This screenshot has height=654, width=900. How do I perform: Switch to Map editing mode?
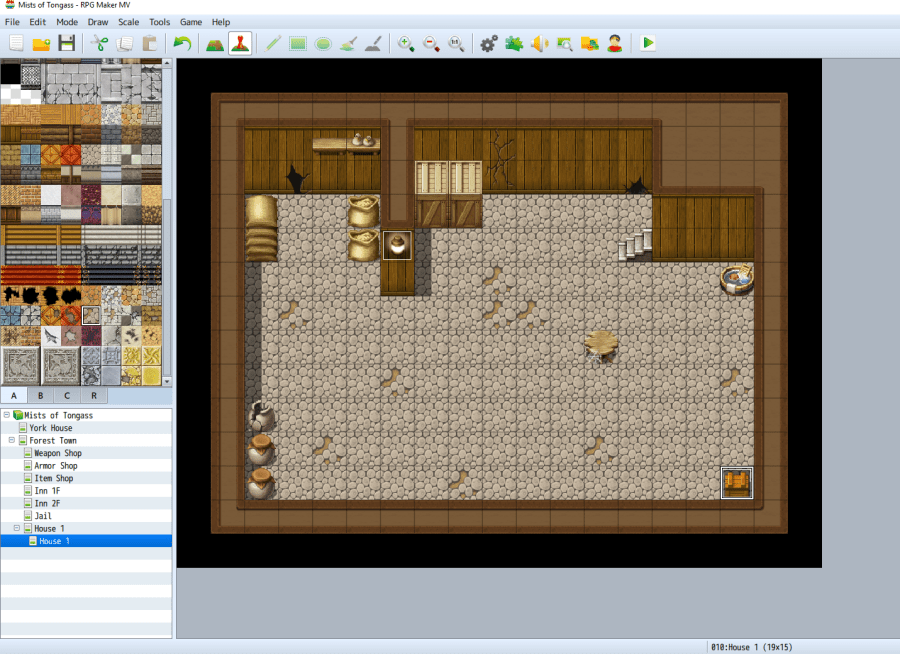coord(214,43)
